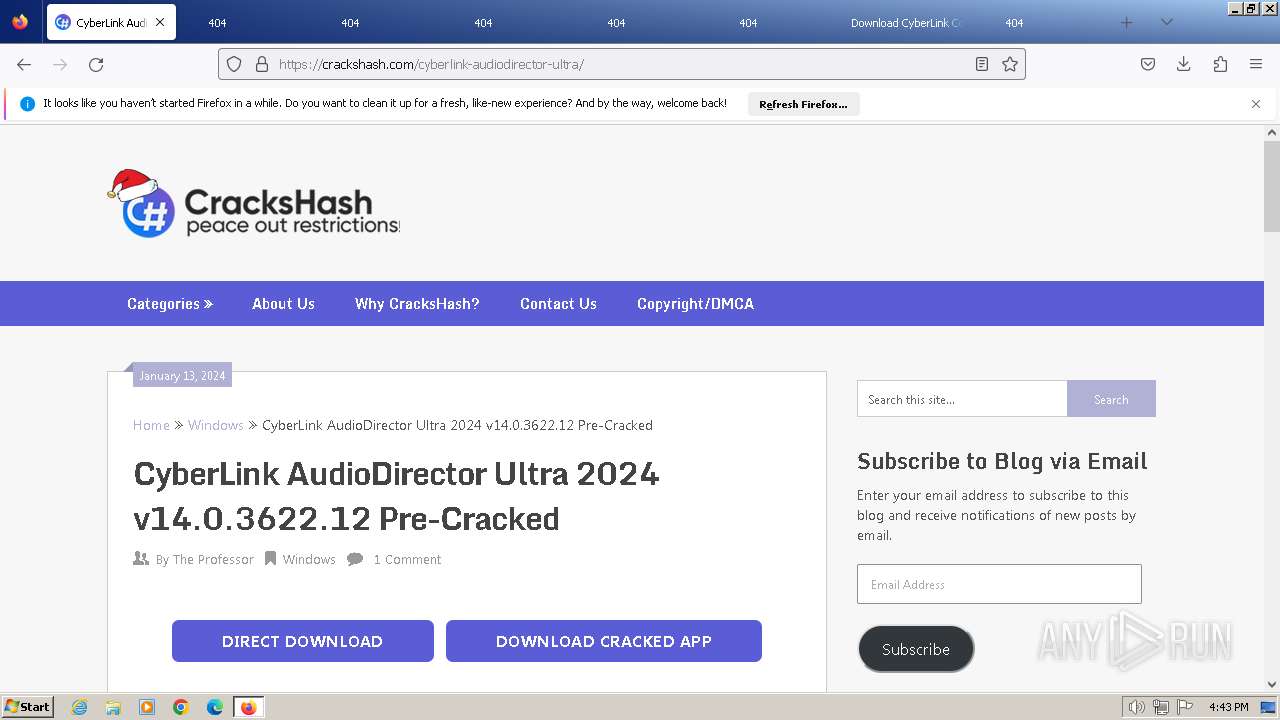Screen dimensions: 1280x720
Task: Close the CyberLink AudioDirector tab
Action: click(159, 22)
